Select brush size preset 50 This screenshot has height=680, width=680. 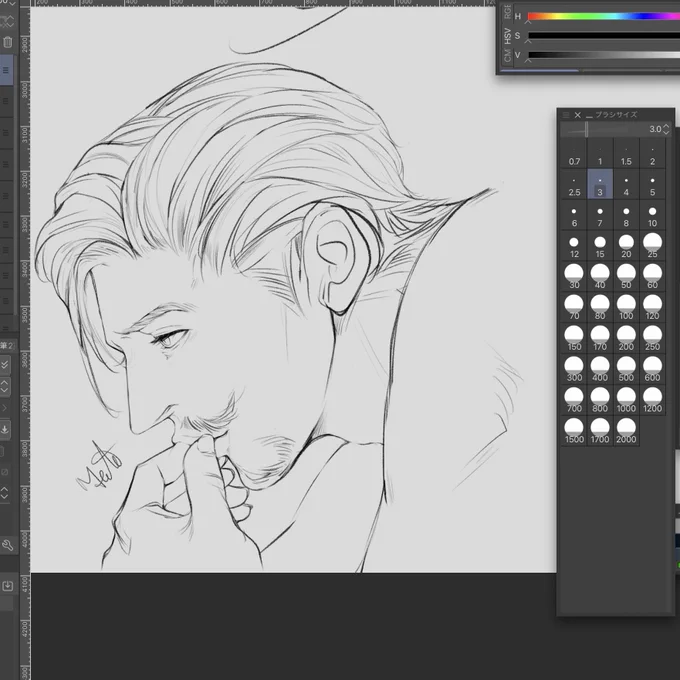pyautogui.click(x=626, y=277)
